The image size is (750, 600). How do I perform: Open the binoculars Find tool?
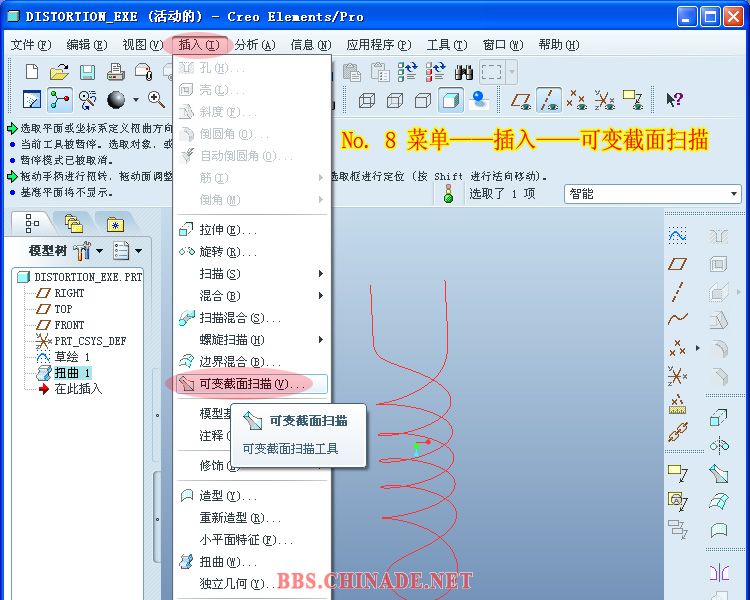463,72
